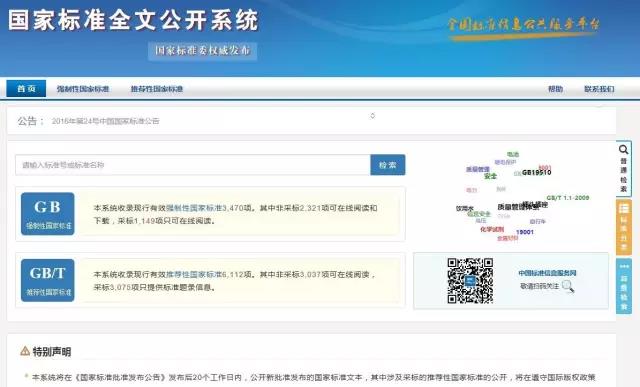Click the warning triangle next to 特别声明
This screenshot has height=387, width=640.
pyautogui.click(x=25, y=351)
